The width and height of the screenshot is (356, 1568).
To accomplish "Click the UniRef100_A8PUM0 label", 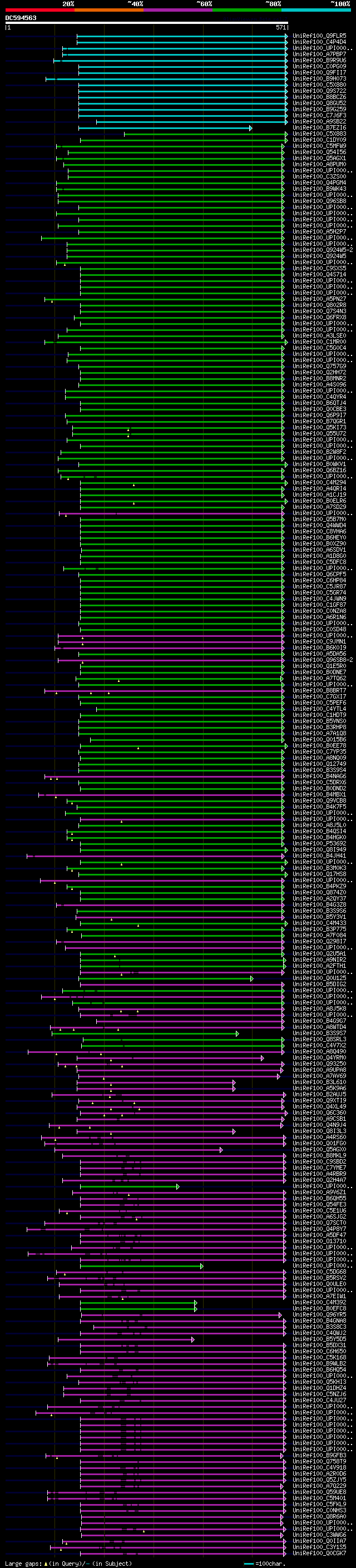I will coord(319,164).
